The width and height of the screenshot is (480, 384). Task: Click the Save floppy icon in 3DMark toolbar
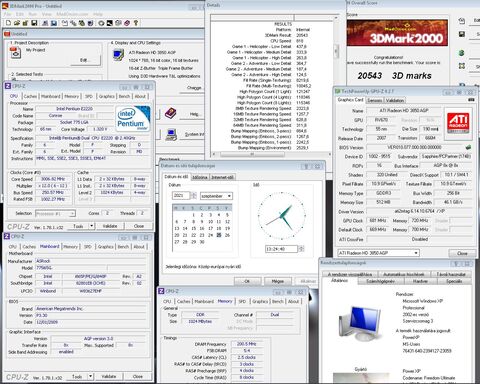click(x=34, y=23)
